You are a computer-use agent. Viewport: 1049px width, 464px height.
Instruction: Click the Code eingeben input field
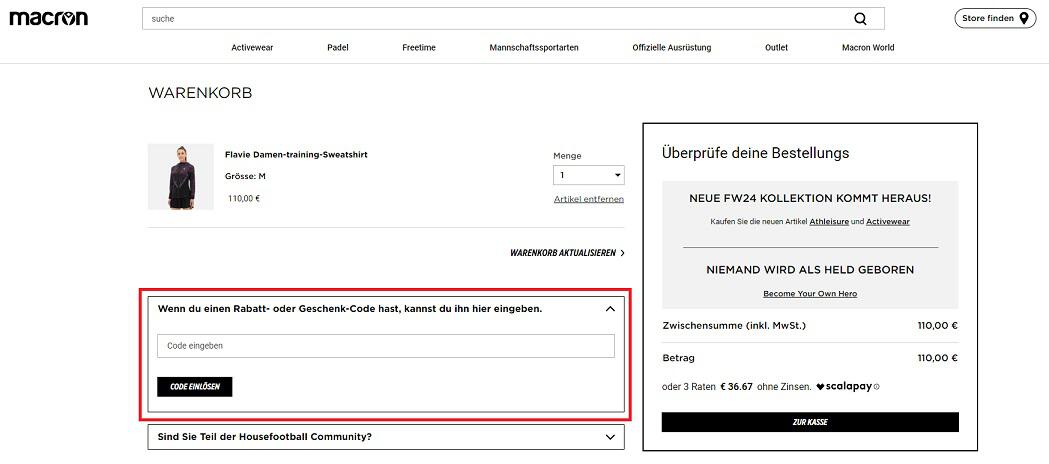(x=386, y=346)
